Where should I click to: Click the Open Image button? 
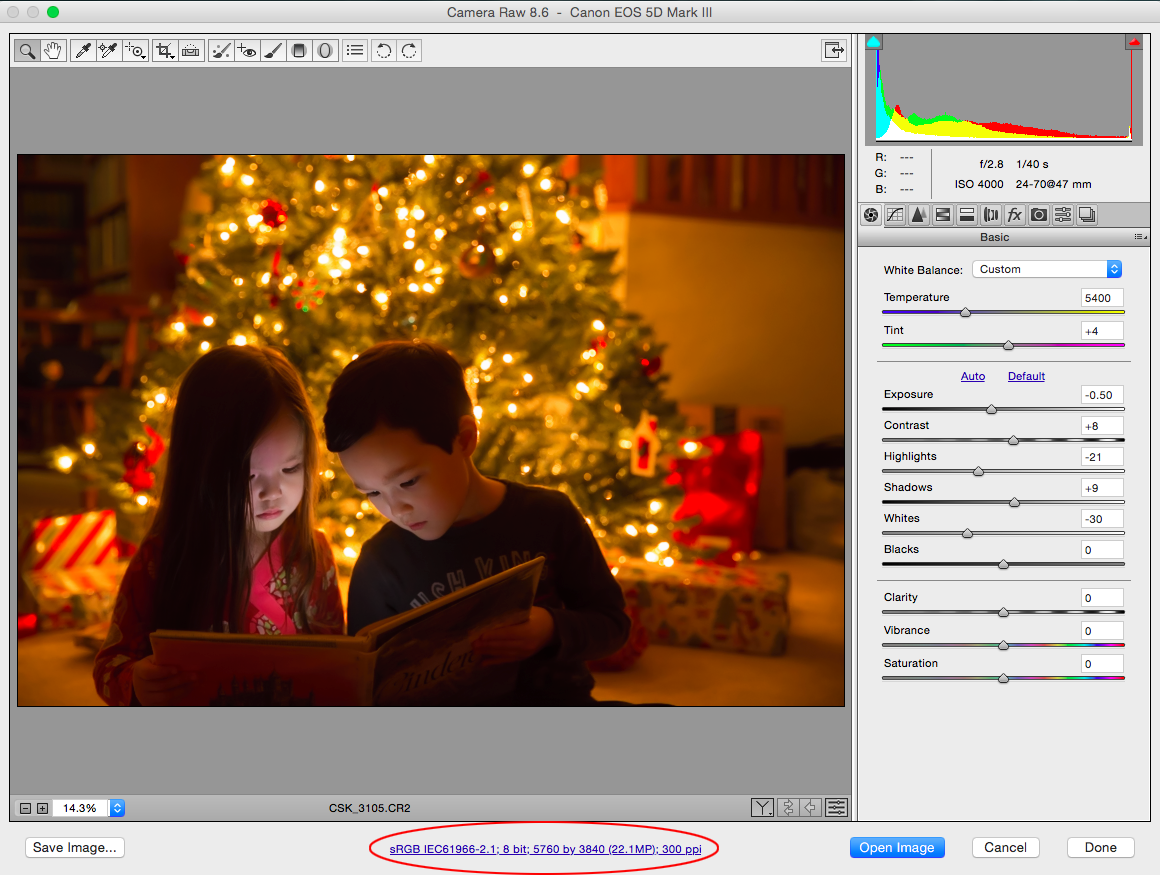coord(896,847)
